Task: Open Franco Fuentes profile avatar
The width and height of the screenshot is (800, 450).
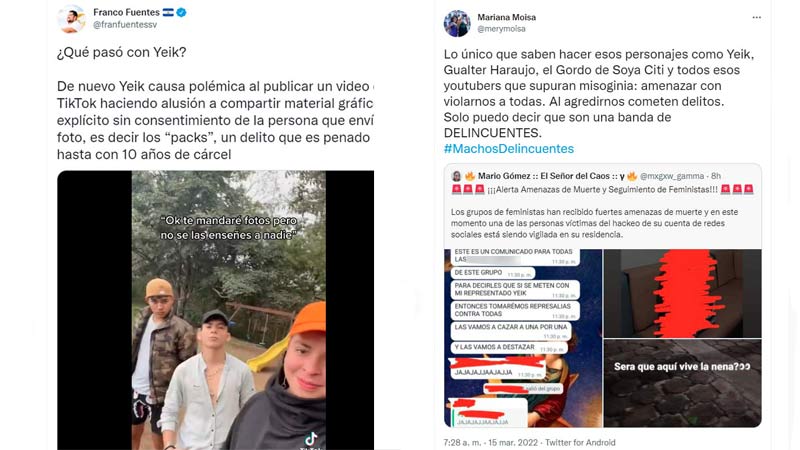Action: (71, 19)
